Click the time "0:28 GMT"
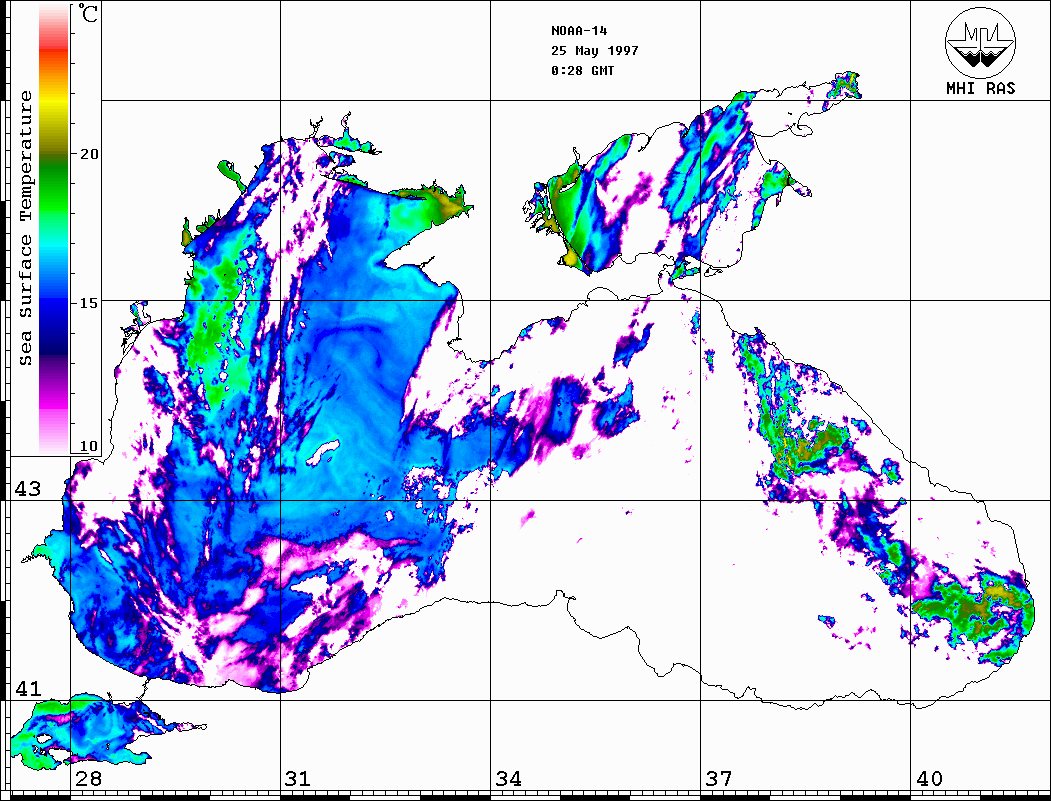Screen dimensions: 1051x801 click(582, 70)
